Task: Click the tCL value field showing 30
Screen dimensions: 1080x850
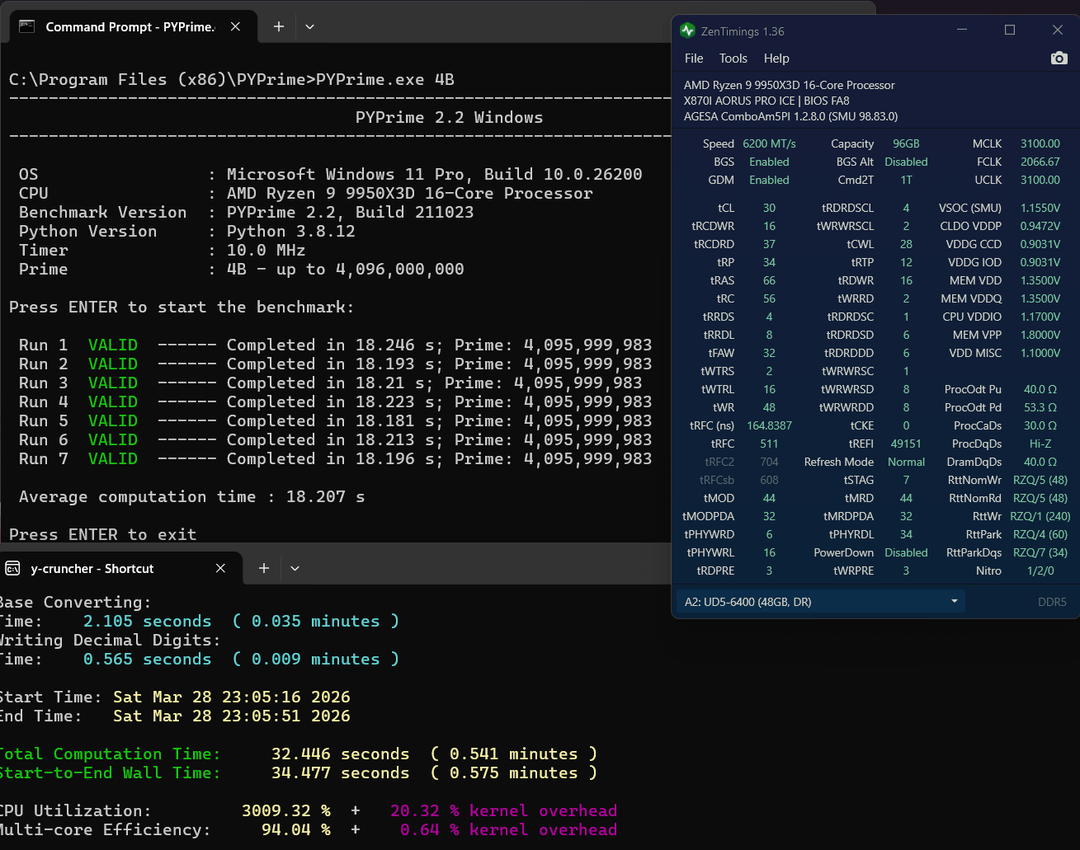Action: (769, 208)
